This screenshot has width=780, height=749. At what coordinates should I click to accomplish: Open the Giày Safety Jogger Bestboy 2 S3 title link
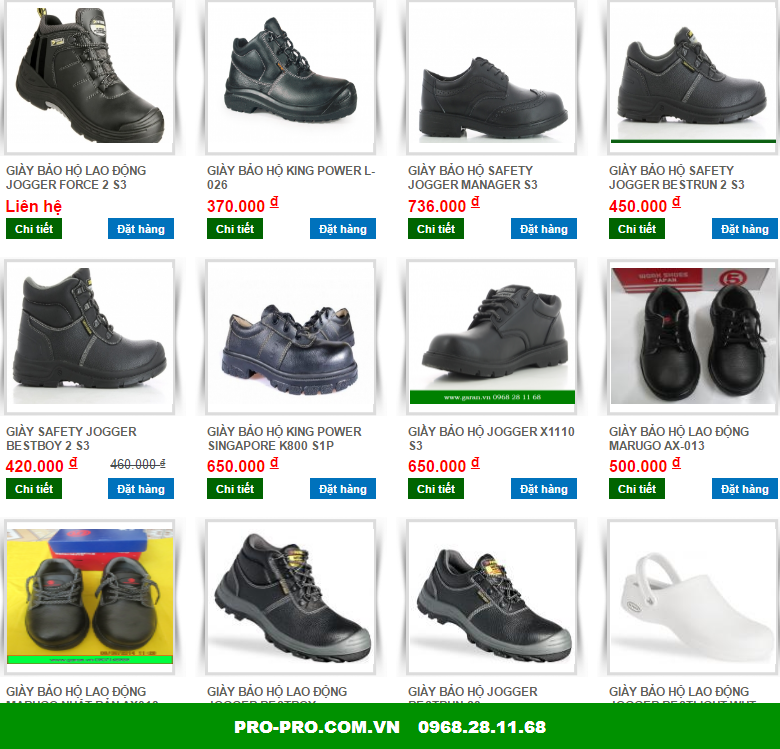click(71, 438)
